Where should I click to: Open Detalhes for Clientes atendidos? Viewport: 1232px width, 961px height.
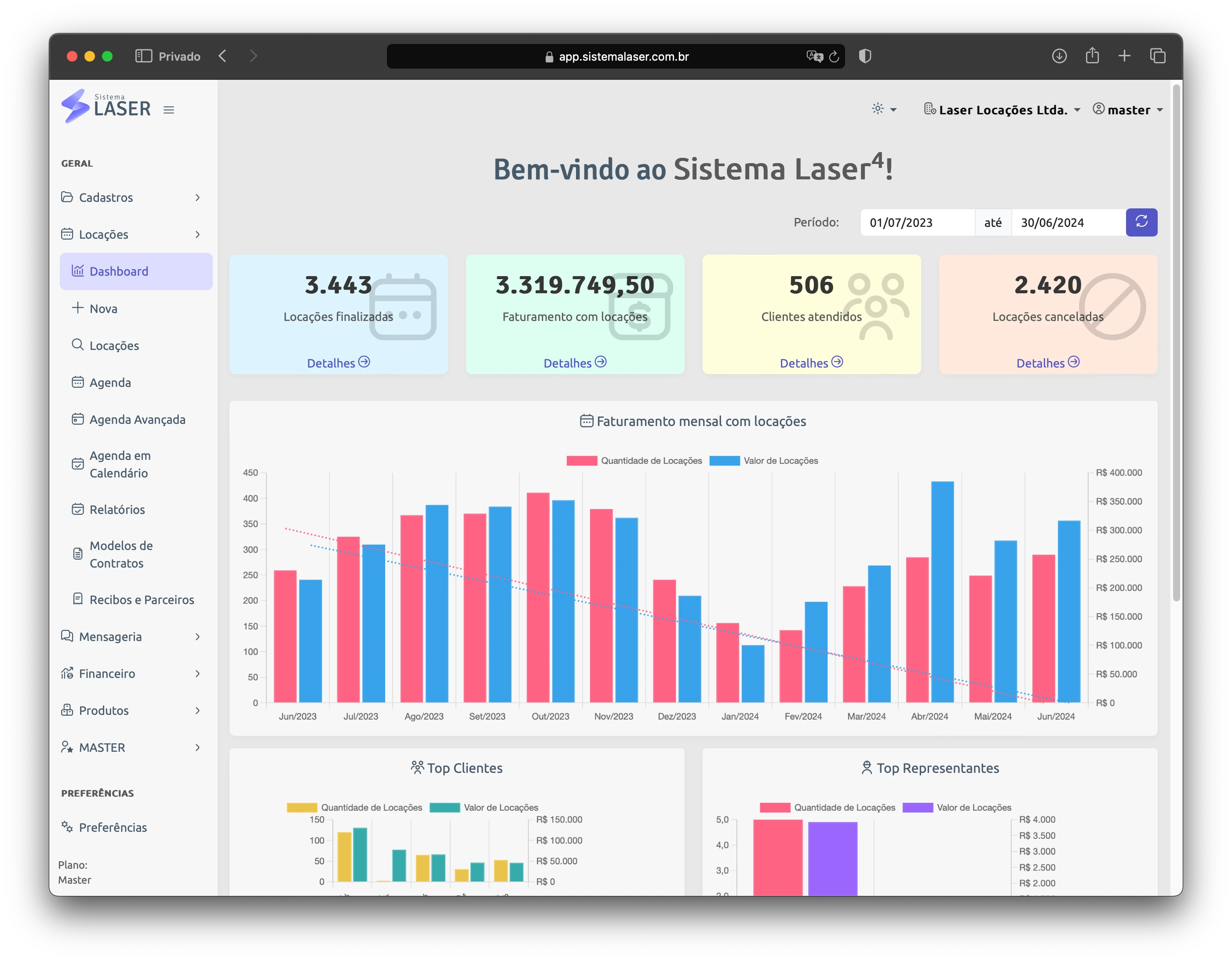pos(811,363)
